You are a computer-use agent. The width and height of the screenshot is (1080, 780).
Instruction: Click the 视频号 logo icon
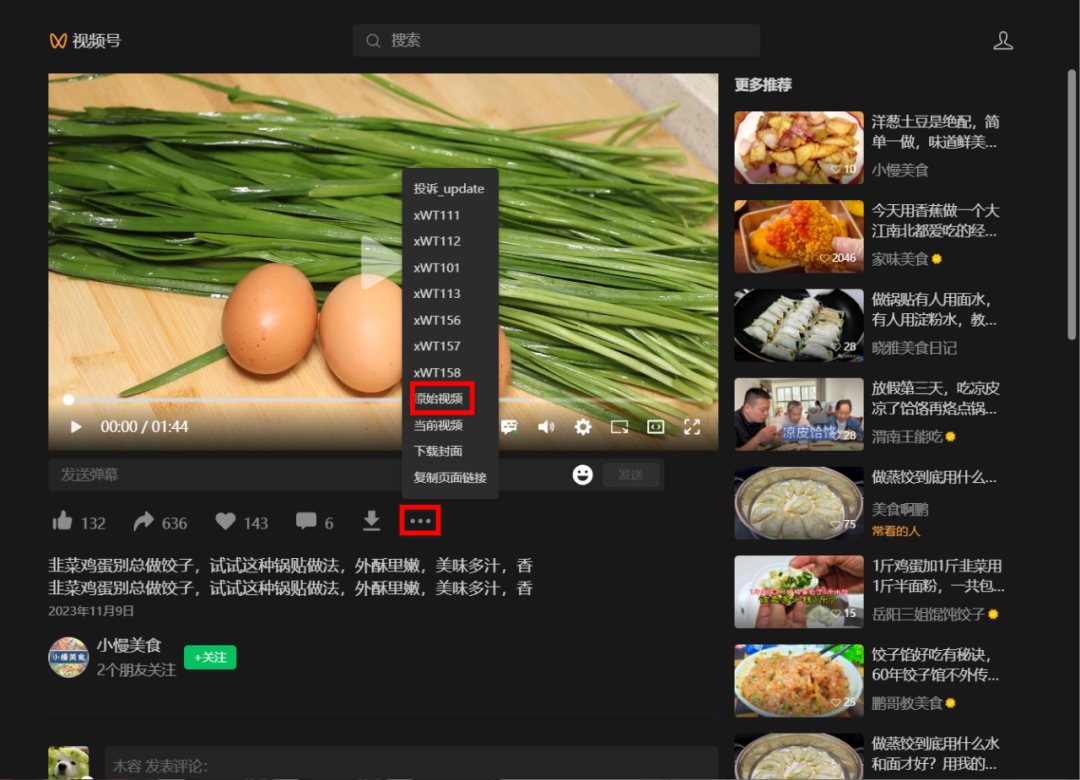(x=58, y=41)
